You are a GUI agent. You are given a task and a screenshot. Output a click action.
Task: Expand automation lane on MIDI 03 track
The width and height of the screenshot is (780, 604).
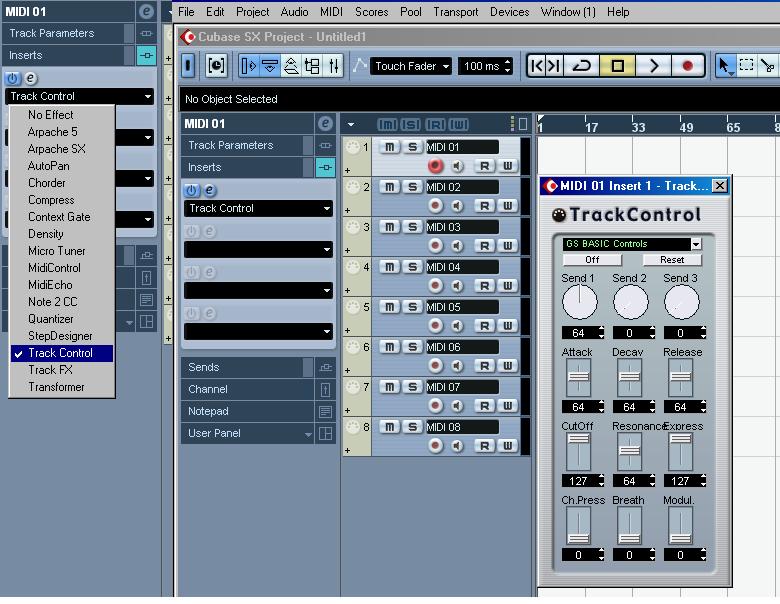tap(347, 250)
